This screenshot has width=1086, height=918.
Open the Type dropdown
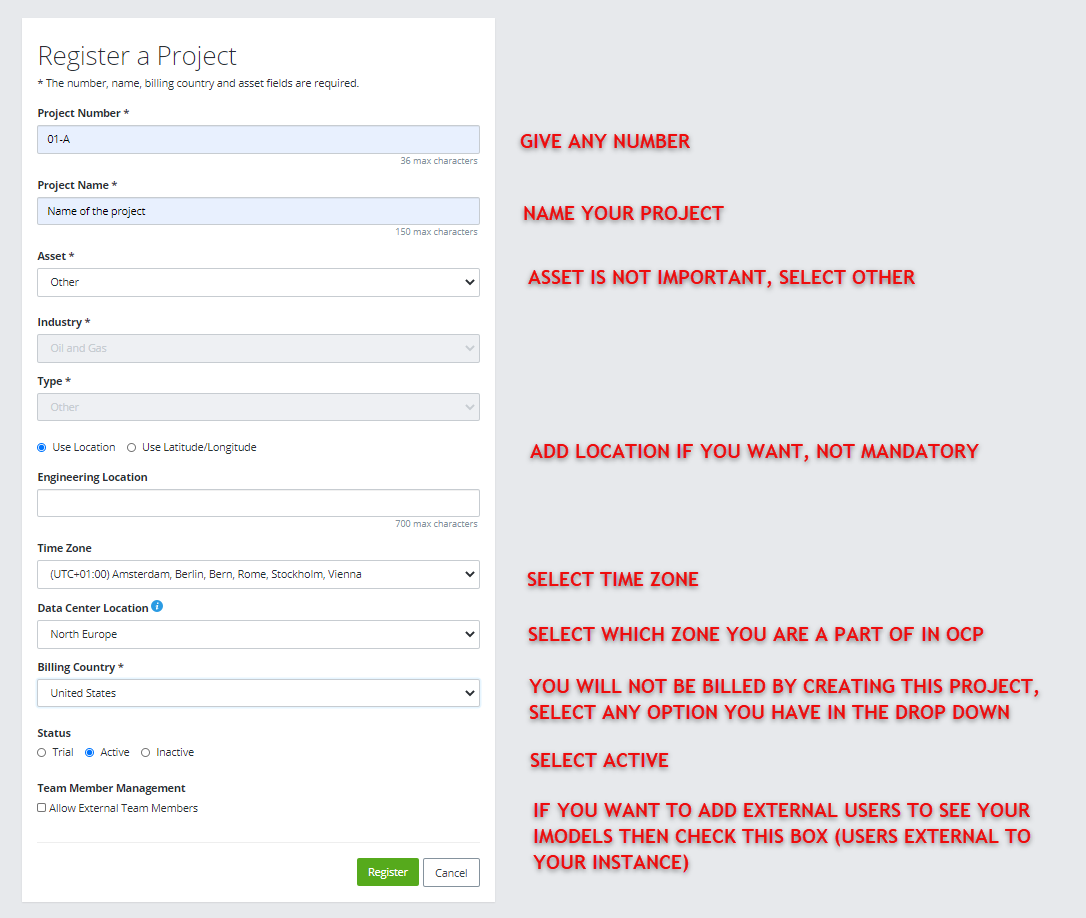pos(258,408)
